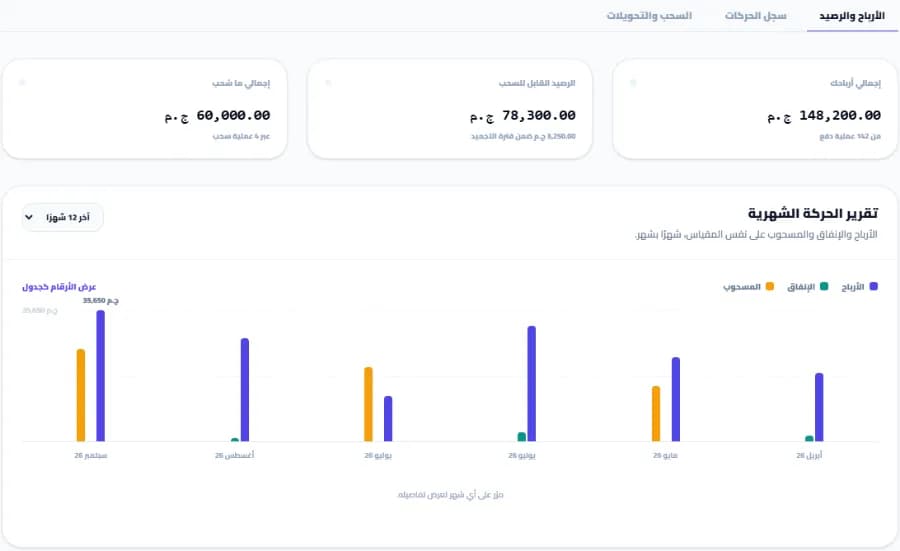Select the blue profit bar for أبريل 26

click(x=819, y=408)
